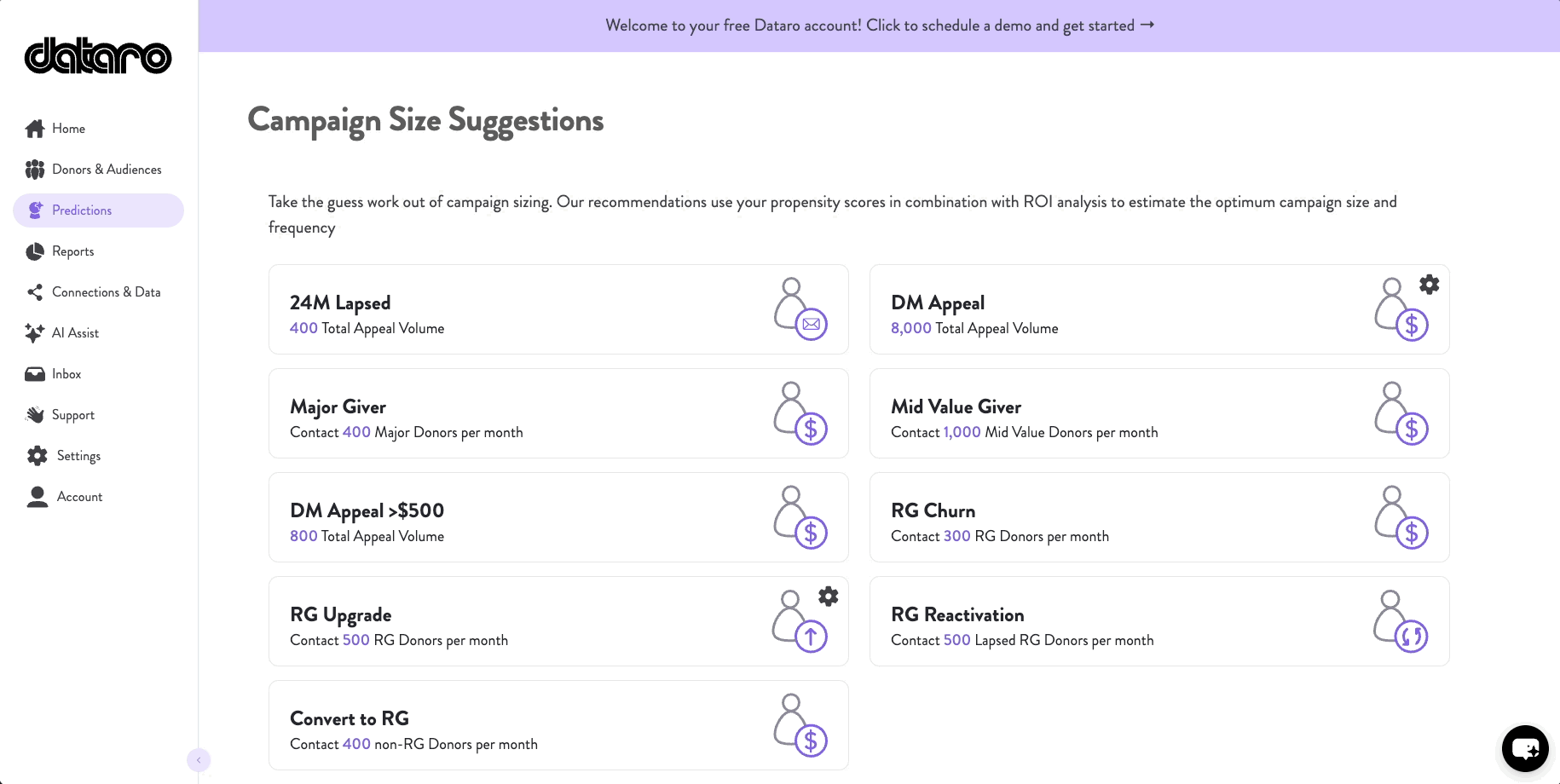Click the Connections & Data share icon
Image resolution: width=1560 pixels, height=784 pixels.
tap(35, 292)
